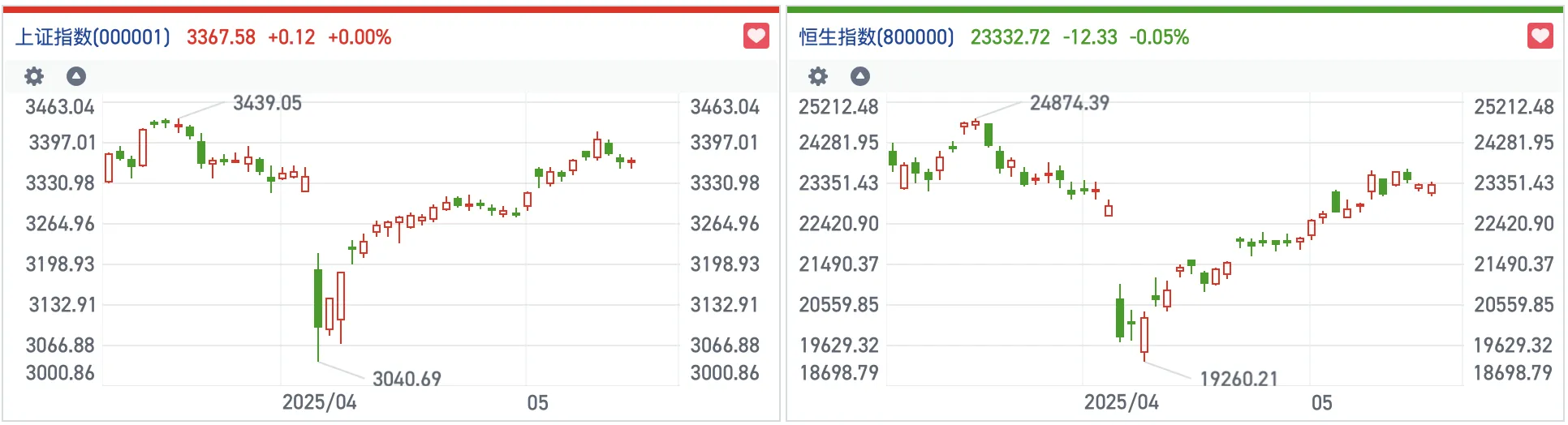Screen dimensions: 1568x425
Task: Click the 3367.58 latest price
Action: pos(221,37)
